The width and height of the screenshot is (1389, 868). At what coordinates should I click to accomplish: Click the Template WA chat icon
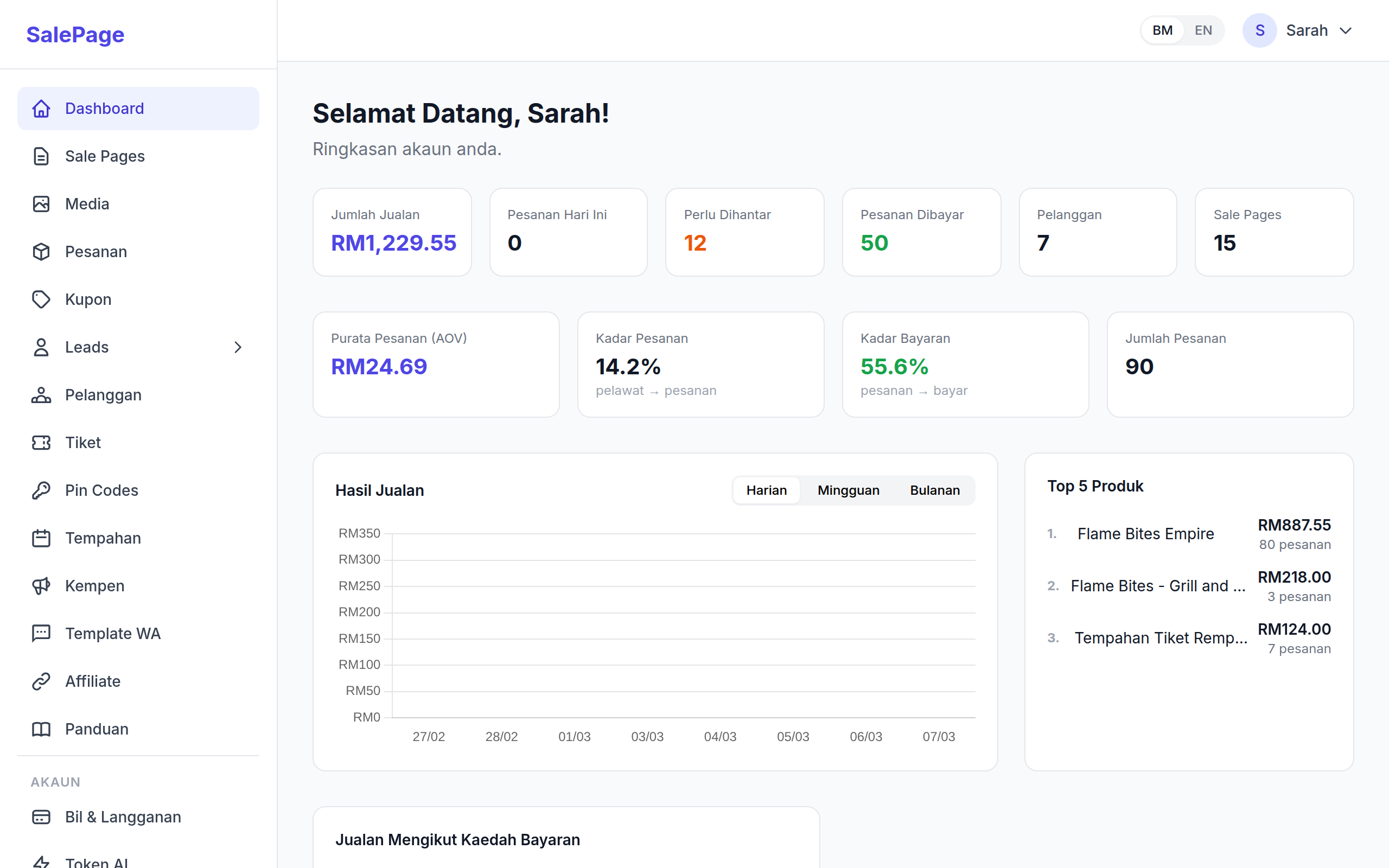(x=41, y=633)
